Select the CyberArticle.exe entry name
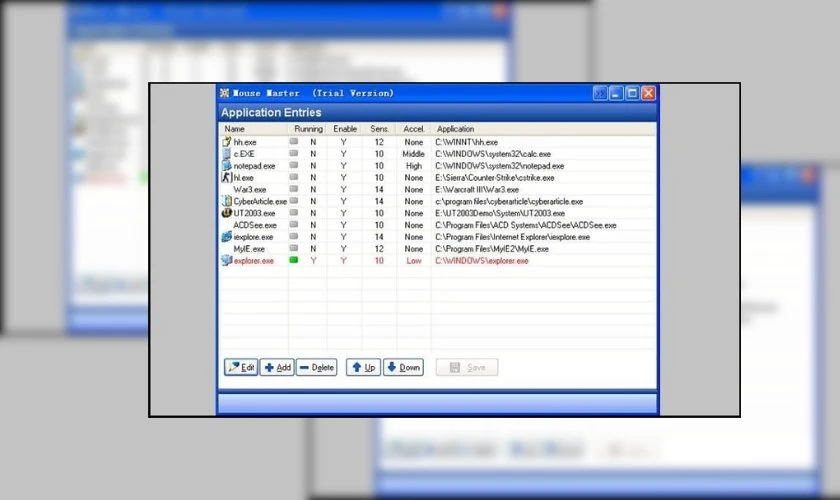840x500 pixels. click(x=260, y=202)
